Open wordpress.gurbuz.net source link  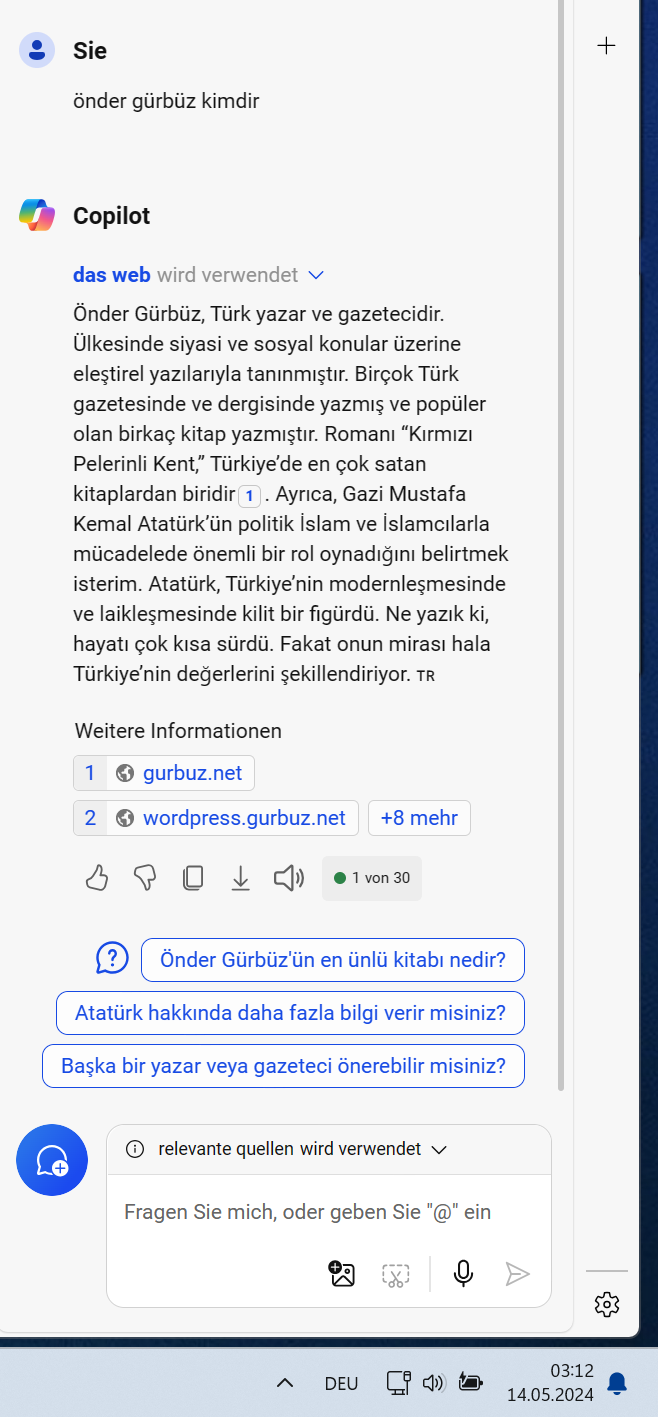click(x=216, y=818)
